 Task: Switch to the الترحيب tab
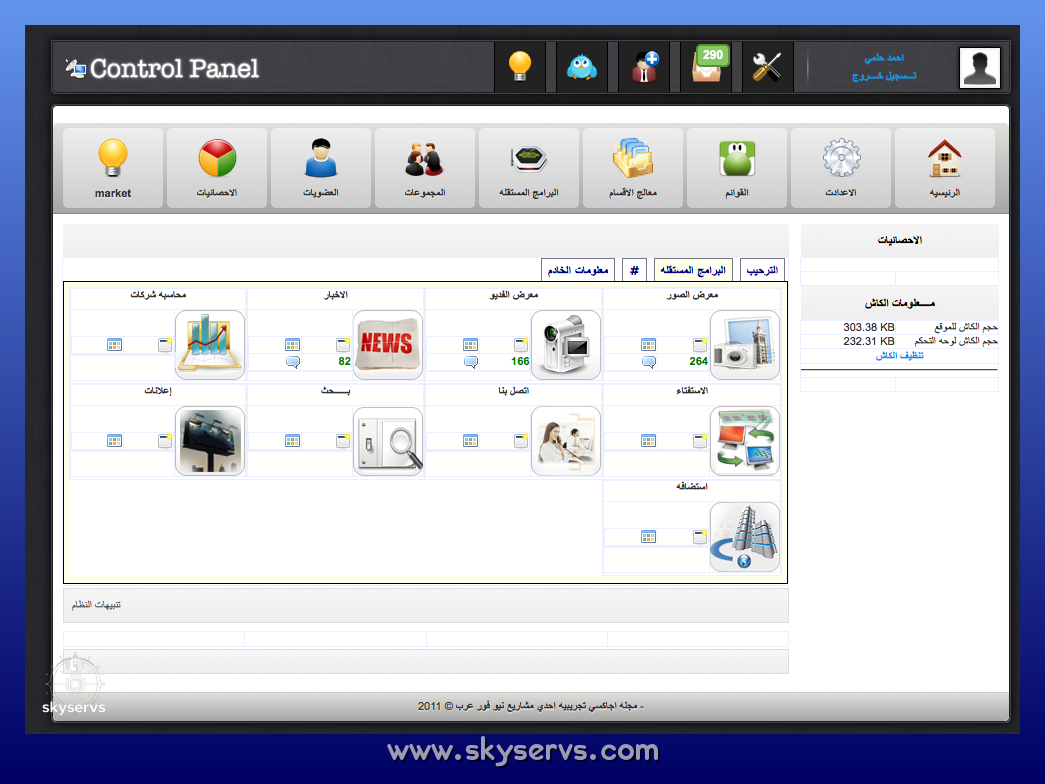(x=763, y=270)
